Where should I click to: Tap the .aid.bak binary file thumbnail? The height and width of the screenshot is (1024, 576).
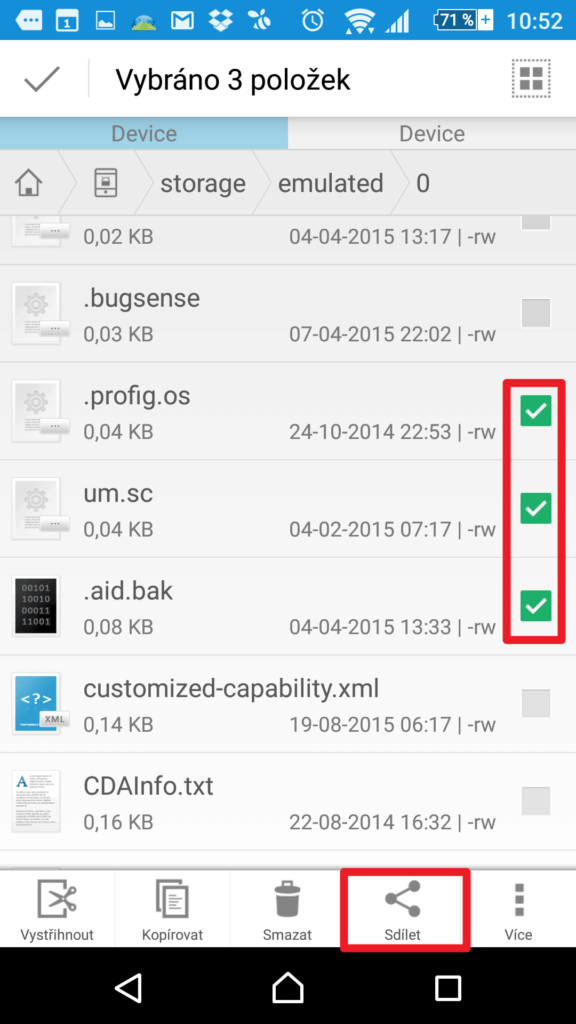tap(37, 607)
